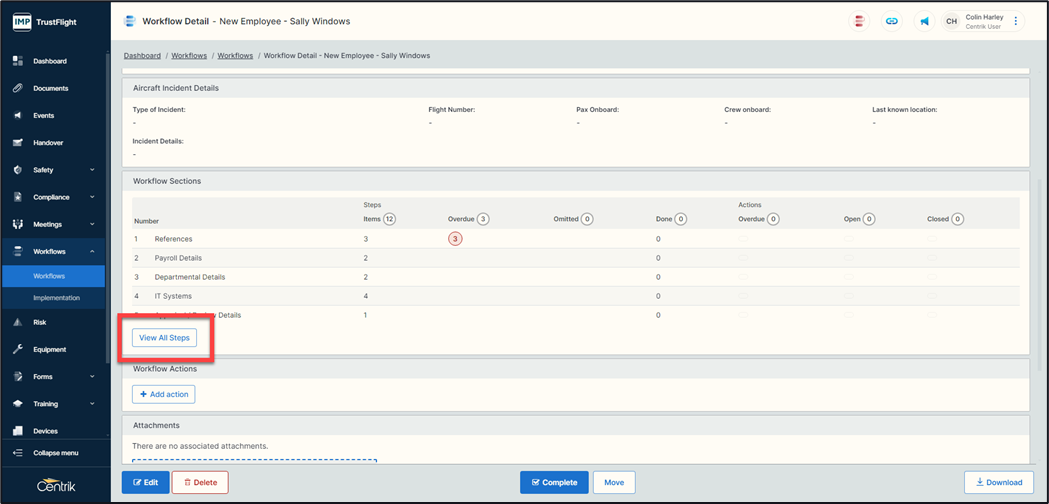Click the Dashboard breadcrumb link
The image size is (1049, 504).
point(142,56)
